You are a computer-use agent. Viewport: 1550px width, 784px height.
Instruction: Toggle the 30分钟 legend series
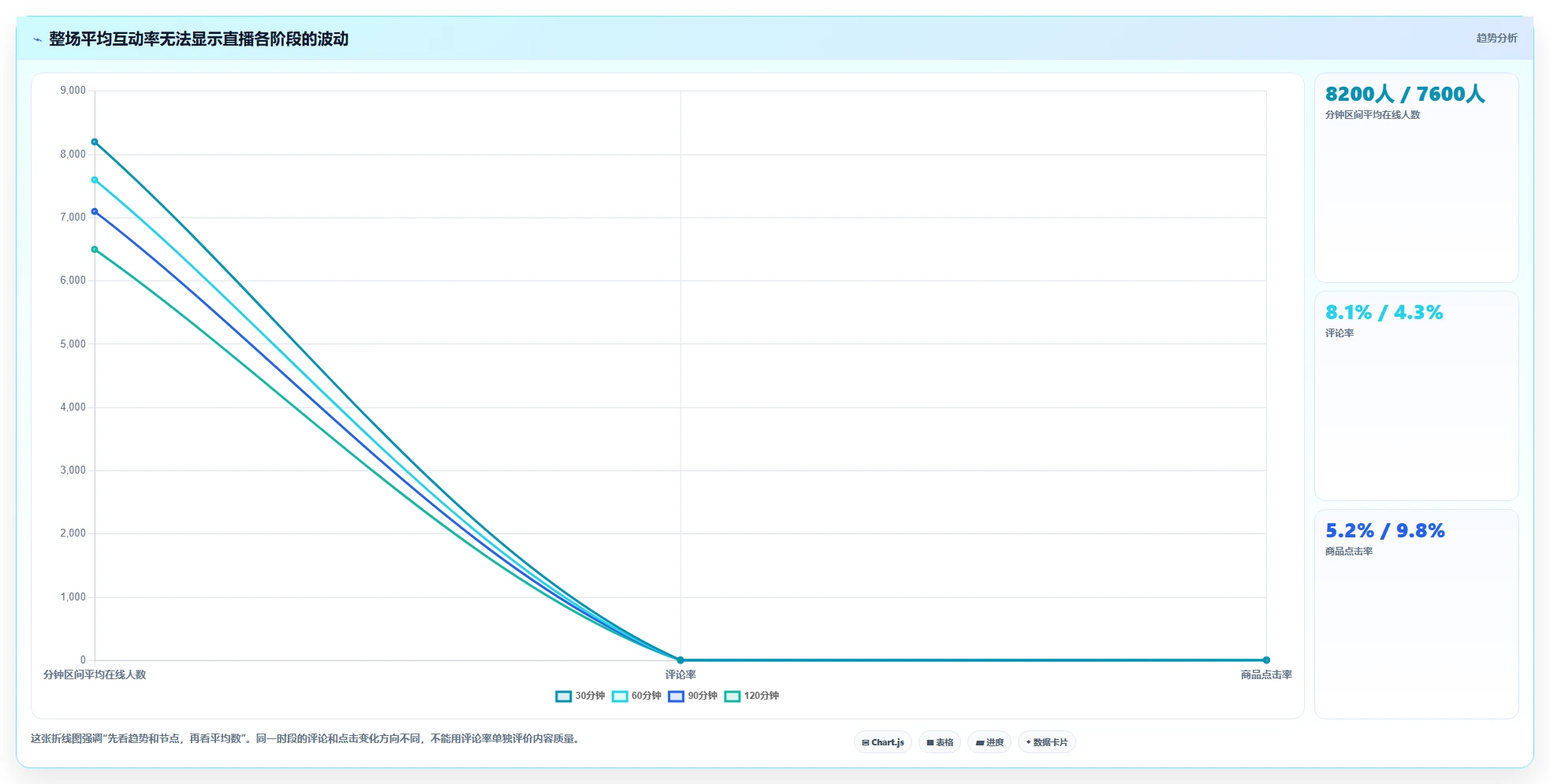[580, 696]
